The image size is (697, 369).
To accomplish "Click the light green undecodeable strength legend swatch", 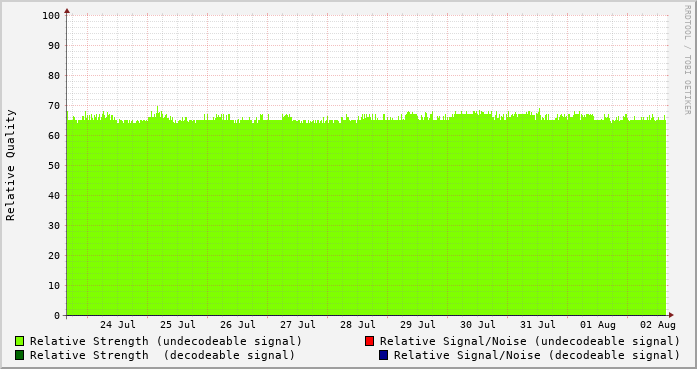I will (20, 341).
